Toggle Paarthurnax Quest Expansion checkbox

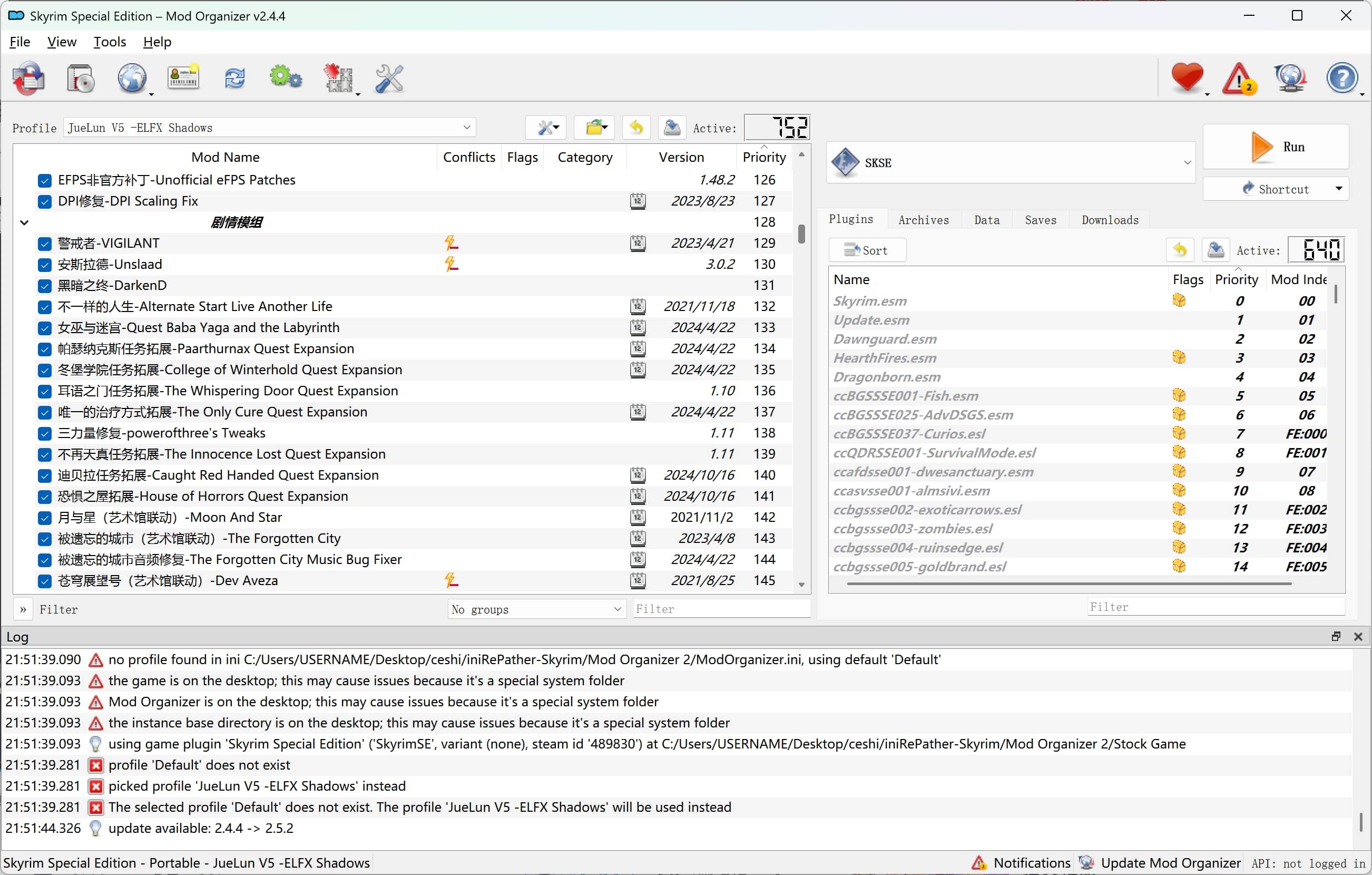tap(44, 349)
